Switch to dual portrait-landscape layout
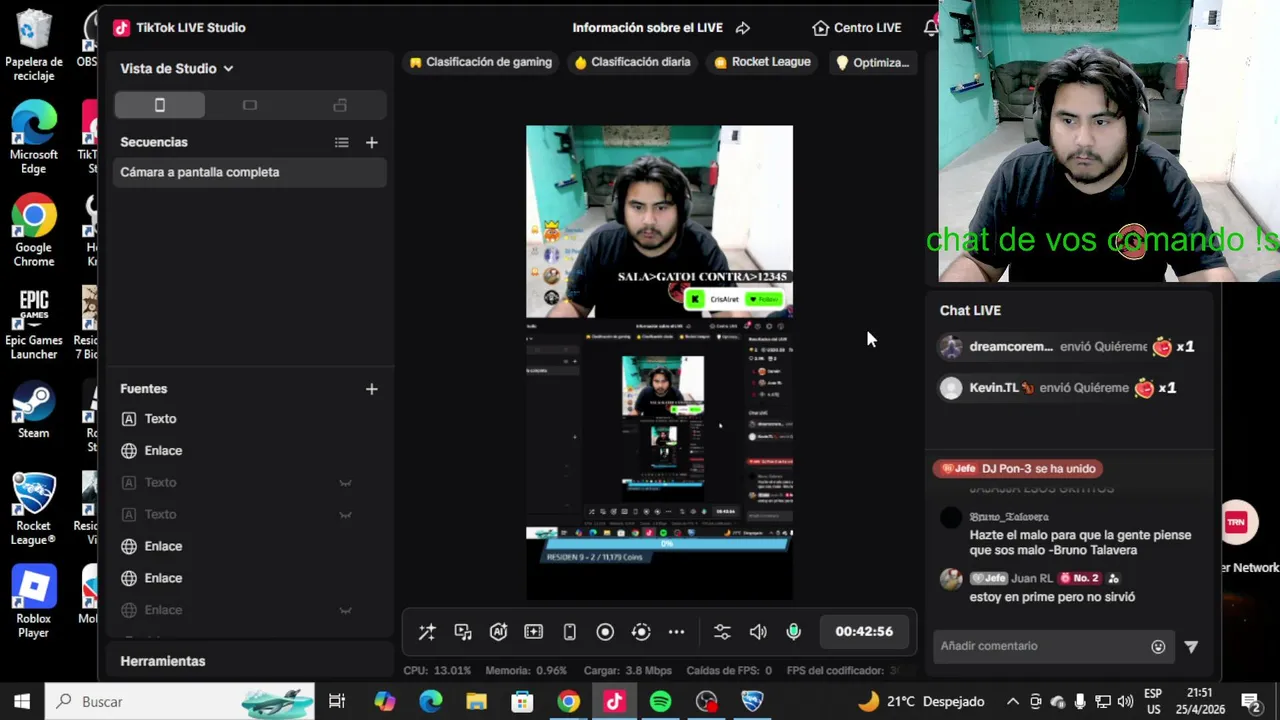Screen dimensions: 1280x720 (340, 105)
